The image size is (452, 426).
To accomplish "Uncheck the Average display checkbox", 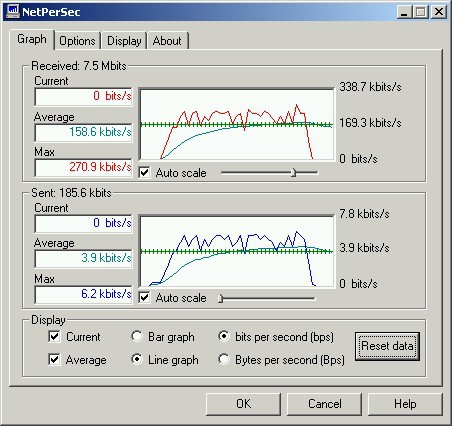I will (54, 360).
